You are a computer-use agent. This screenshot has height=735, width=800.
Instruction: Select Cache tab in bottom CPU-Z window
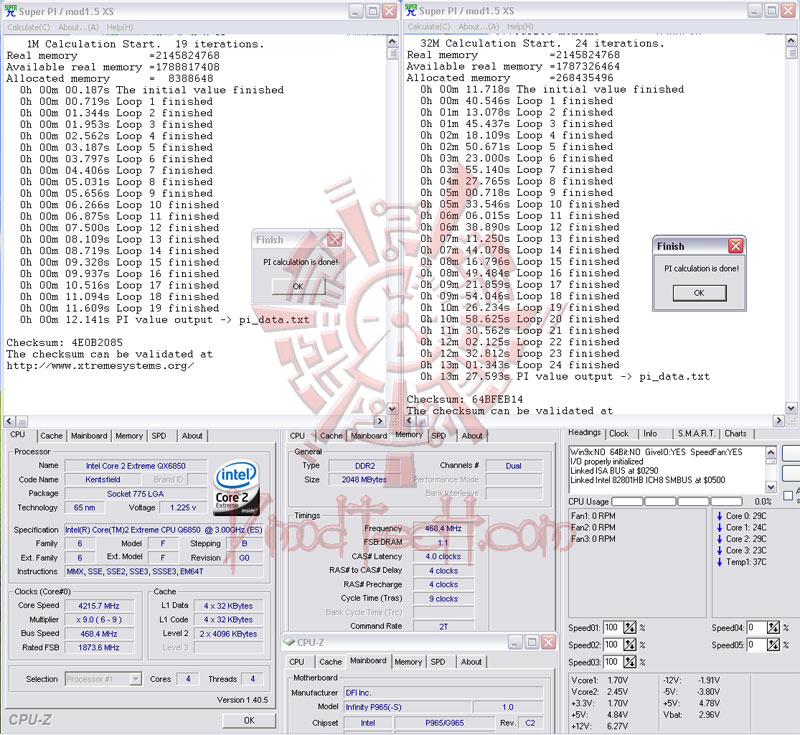point(331,662)
